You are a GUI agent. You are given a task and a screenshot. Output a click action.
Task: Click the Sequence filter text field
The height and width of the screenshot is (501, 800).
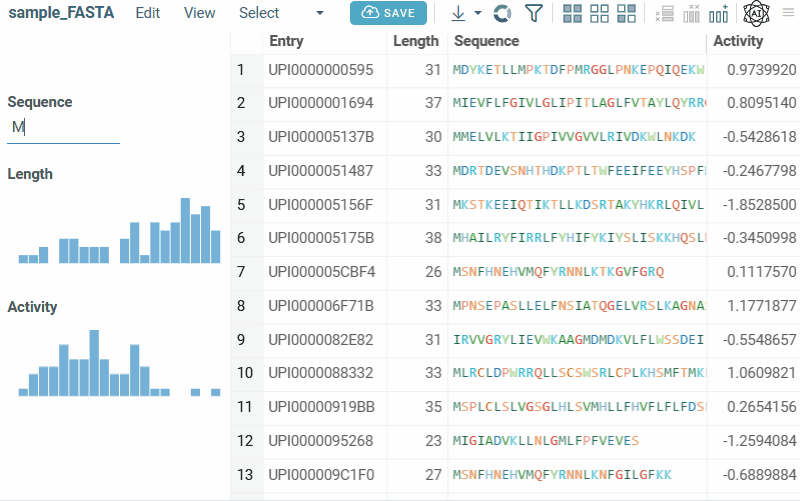click(x=63, y=127)
